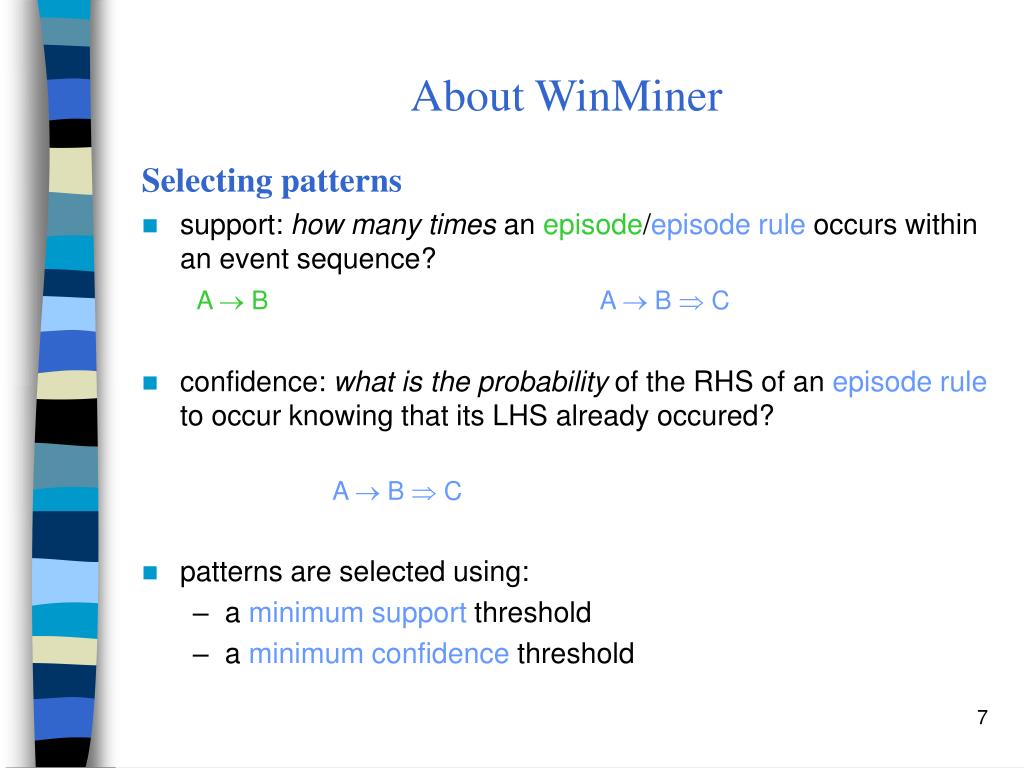Click the square bullet beside 'confidence'

(150, 383)
